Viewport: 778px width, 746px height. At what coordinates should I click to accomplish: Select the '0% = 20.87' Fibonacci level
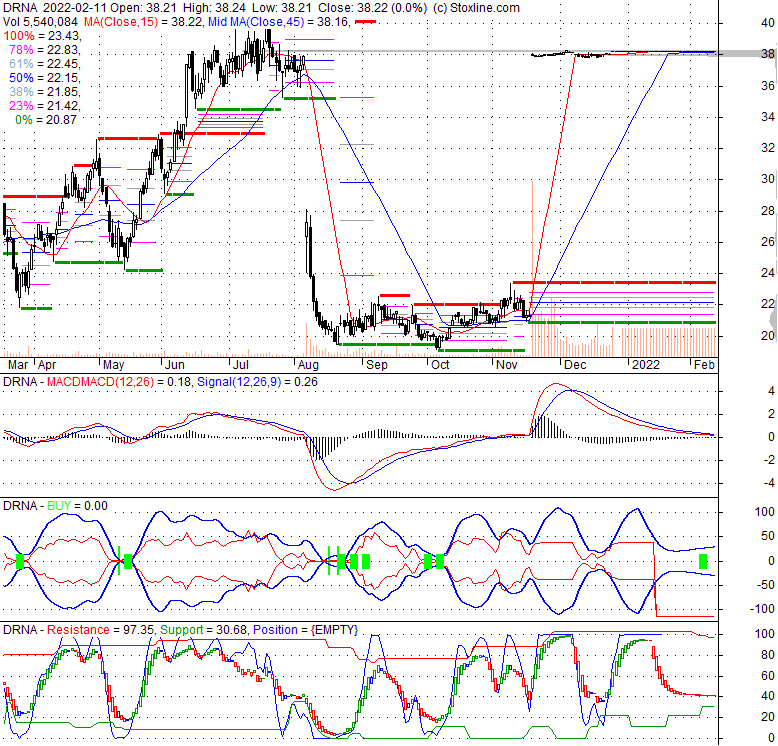click(46, 120)
